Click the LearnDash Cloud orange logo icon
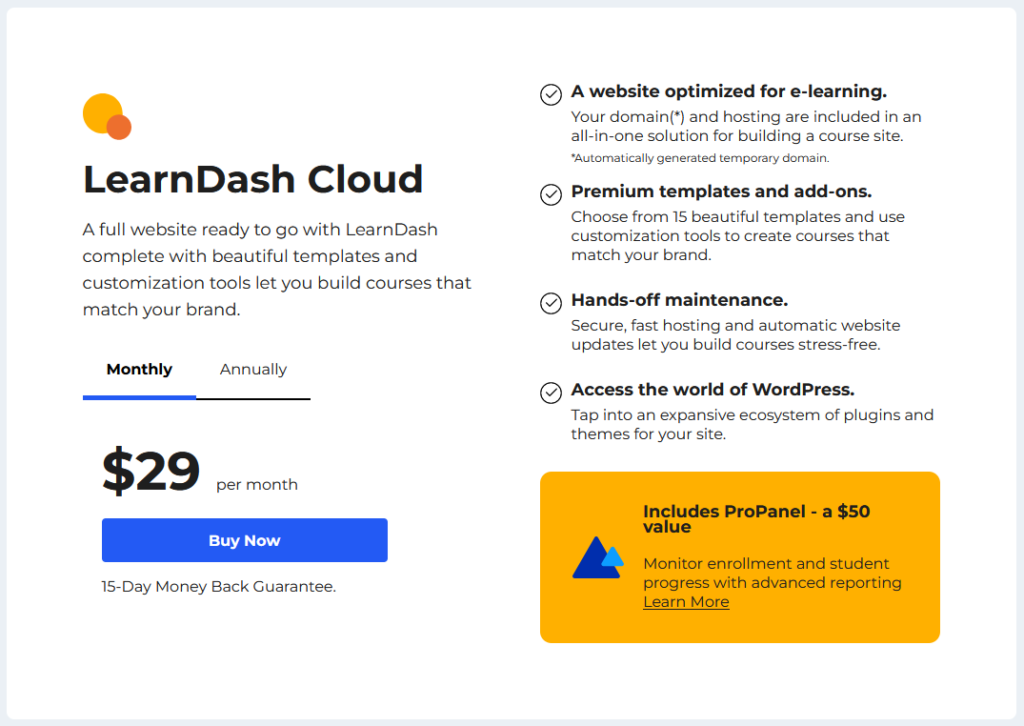1024x726 pixels. (x=107, y=116)
